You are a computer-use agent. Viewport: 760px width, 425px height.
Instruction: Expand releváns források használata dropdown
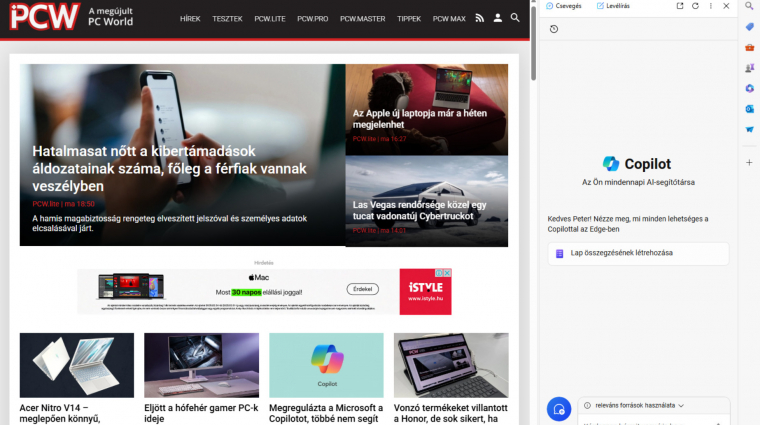tap(634, 406)
